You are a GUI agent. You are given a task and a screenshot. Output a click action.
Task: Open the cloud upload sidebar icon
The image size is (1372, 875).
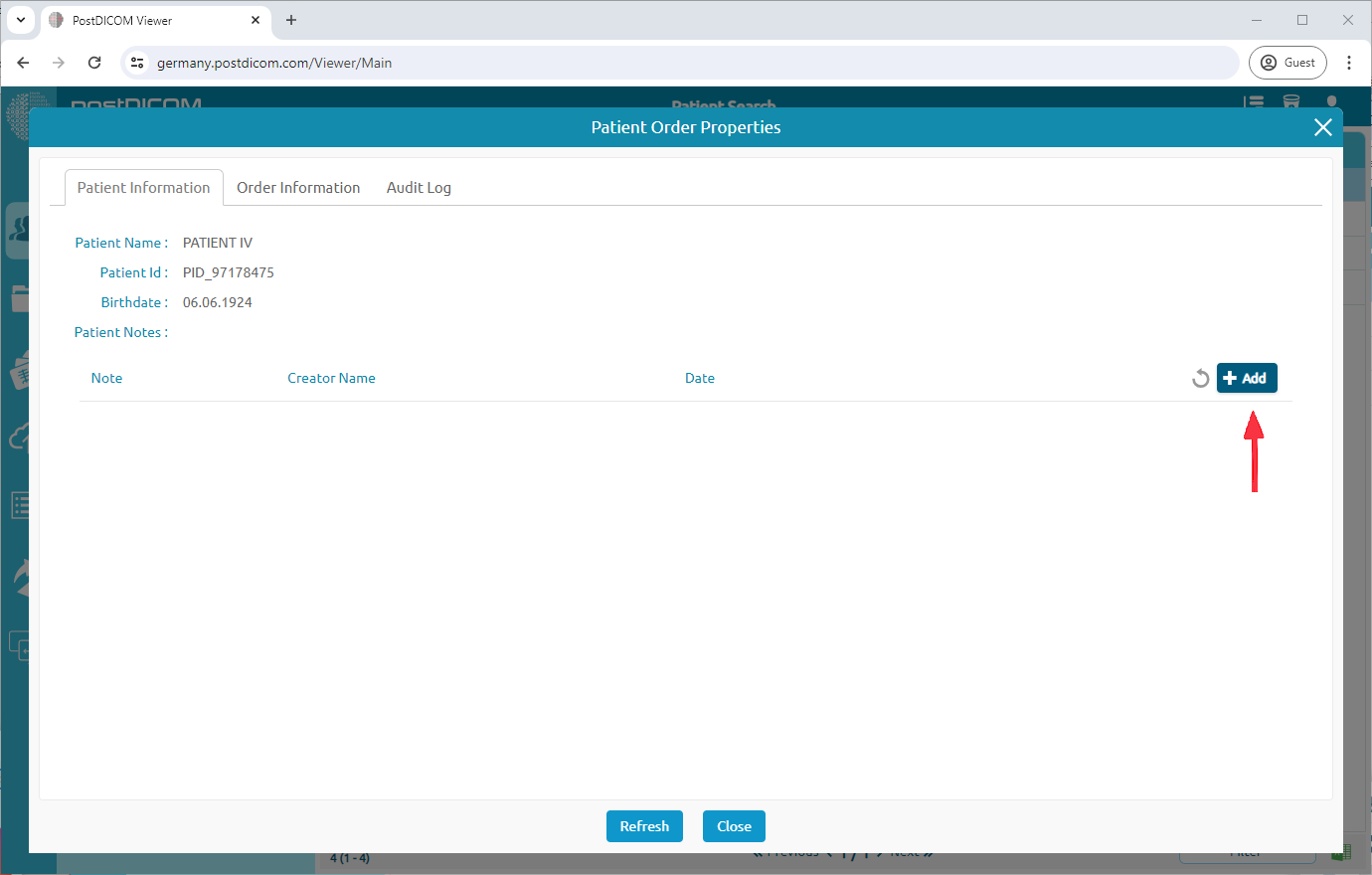20,436
